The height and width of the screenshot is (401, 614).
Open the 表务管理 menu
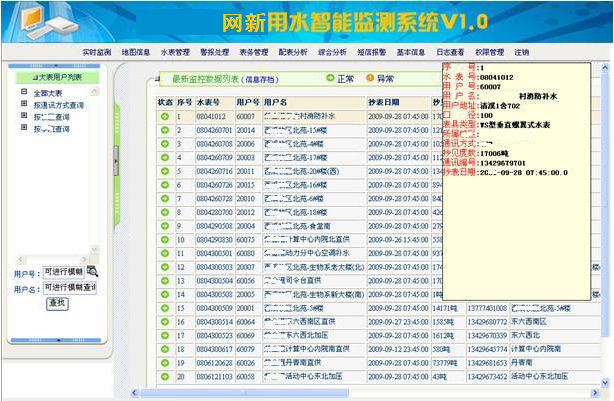[254, 52]
